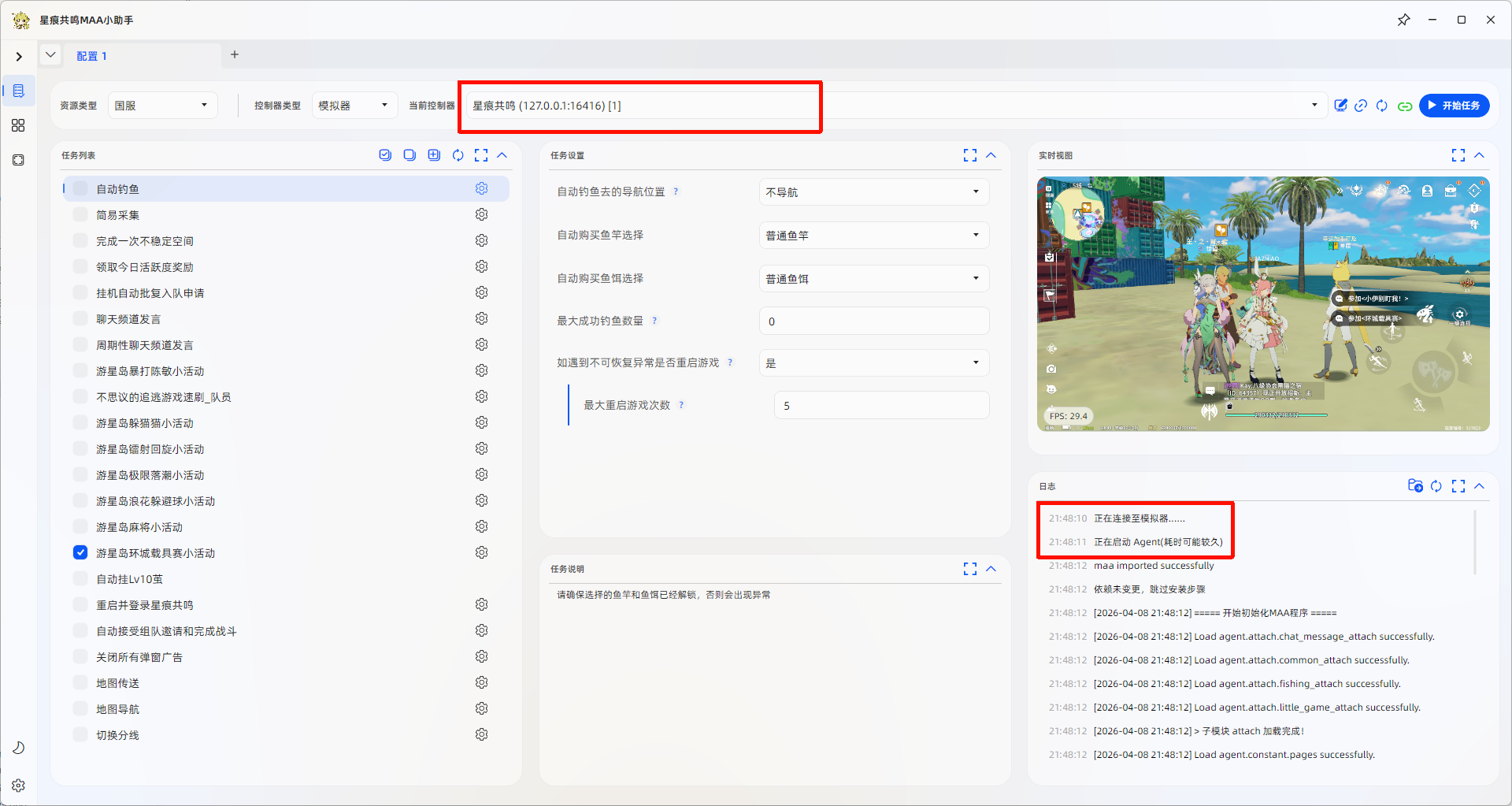
Task: Open app settings gear in the sidebar
Action: pyautogui.click(x=19, y=786)
